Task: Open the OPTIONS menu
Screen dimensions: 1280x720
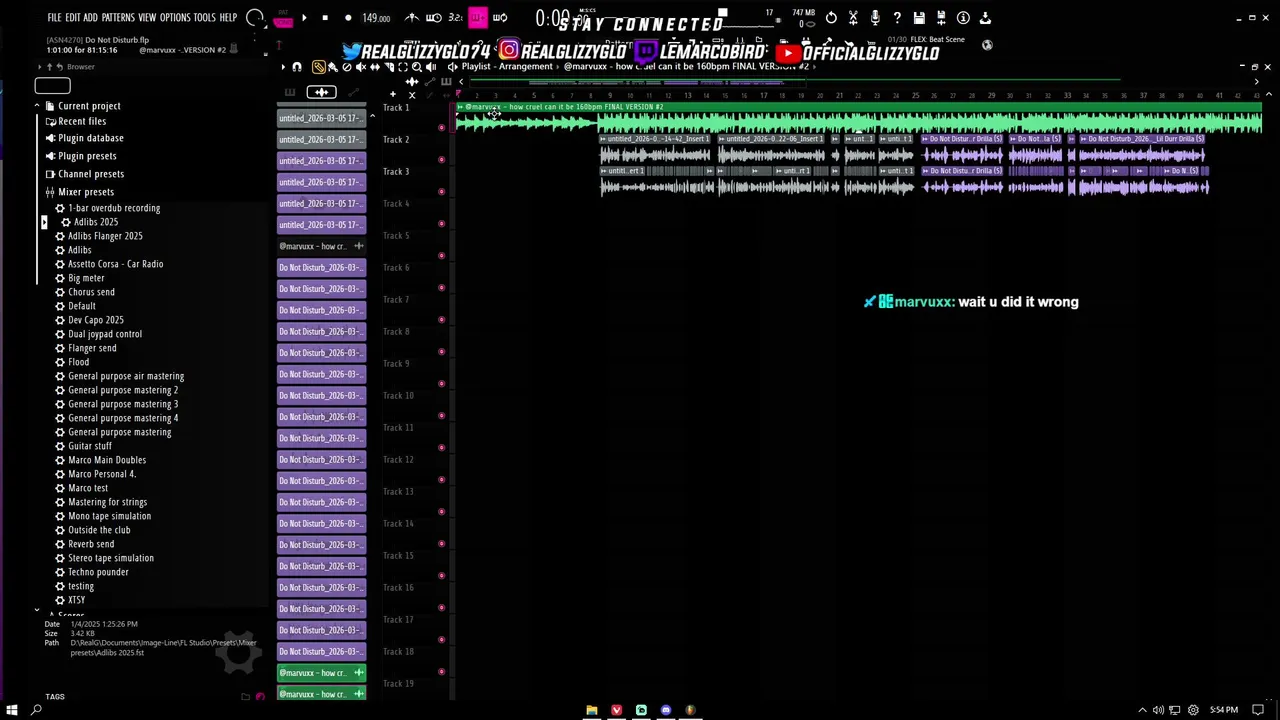Action: point(175,18)
